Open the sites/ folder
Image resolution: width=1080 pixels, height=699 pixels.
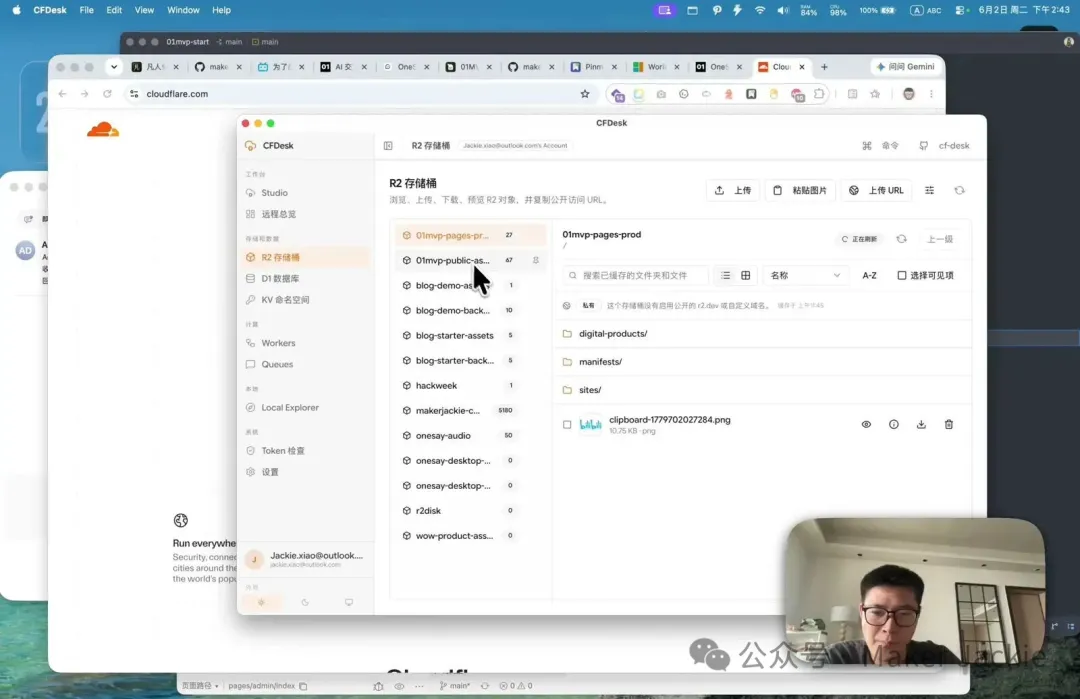tap(763, 390)
